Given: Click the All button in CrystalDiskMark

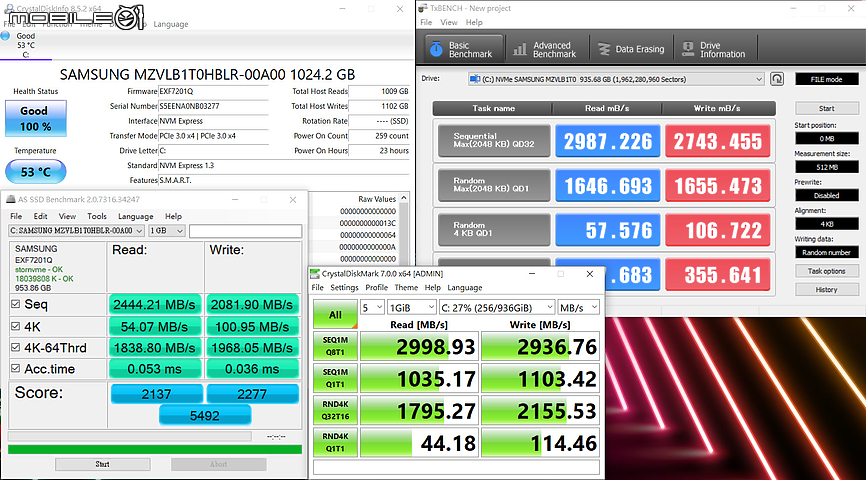Looking at the screenshot, I should click(x=335, y=314).
